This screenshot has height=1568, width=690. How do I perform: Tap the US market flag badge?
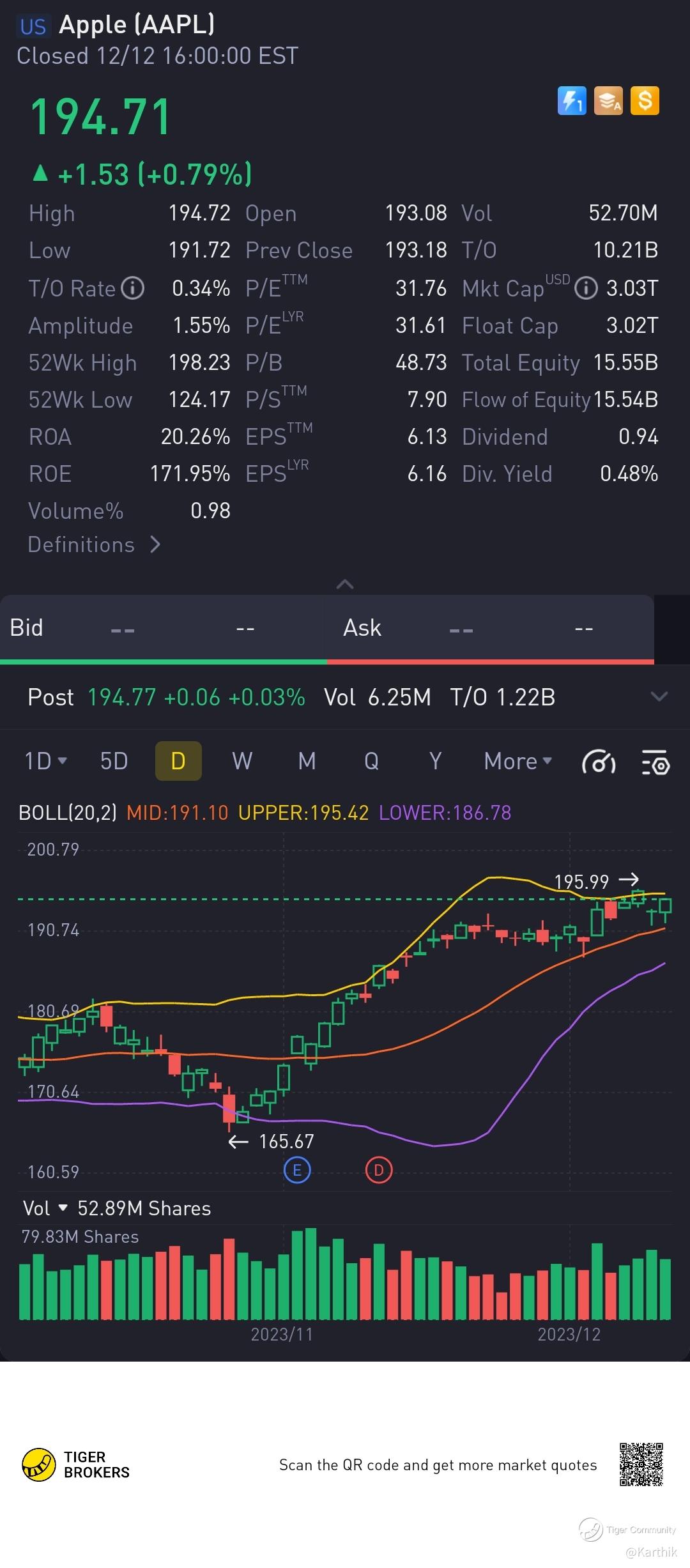point(33,26)
